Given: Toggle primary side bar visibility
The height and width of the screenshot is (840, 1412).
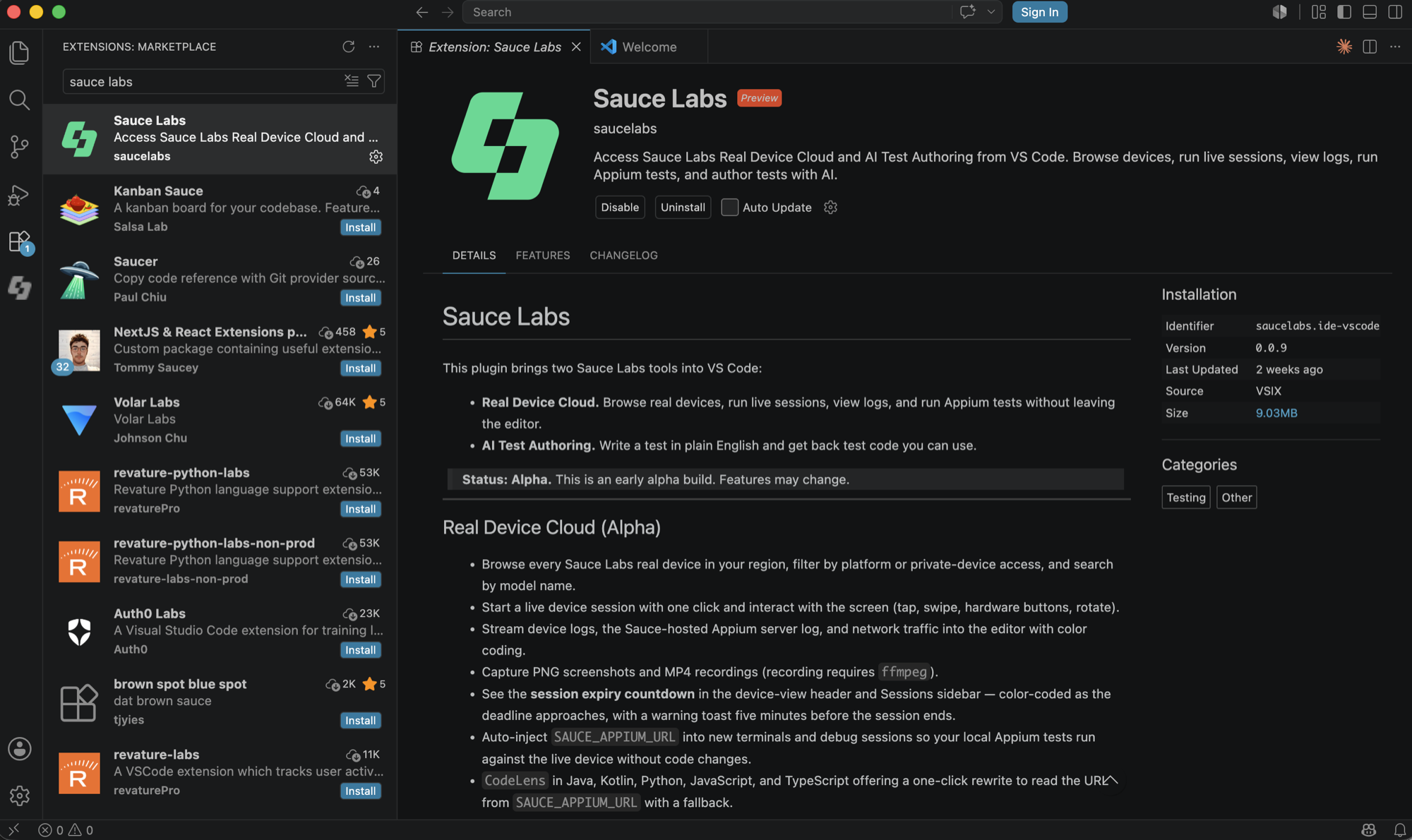Looking at the screenshot, I should 1344,12.
